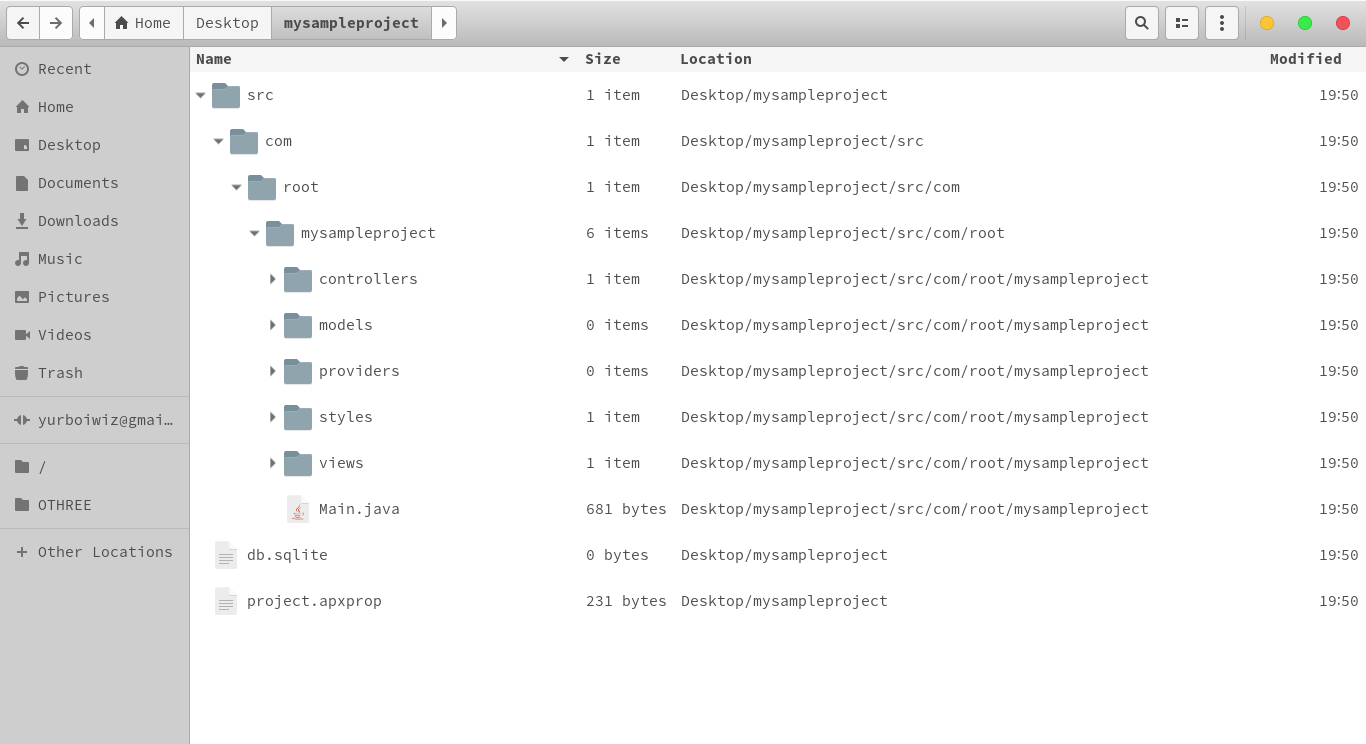Viewport: 1366px width, 744px height.
Task: Expand the controllers folder
Action: [272, 279]
